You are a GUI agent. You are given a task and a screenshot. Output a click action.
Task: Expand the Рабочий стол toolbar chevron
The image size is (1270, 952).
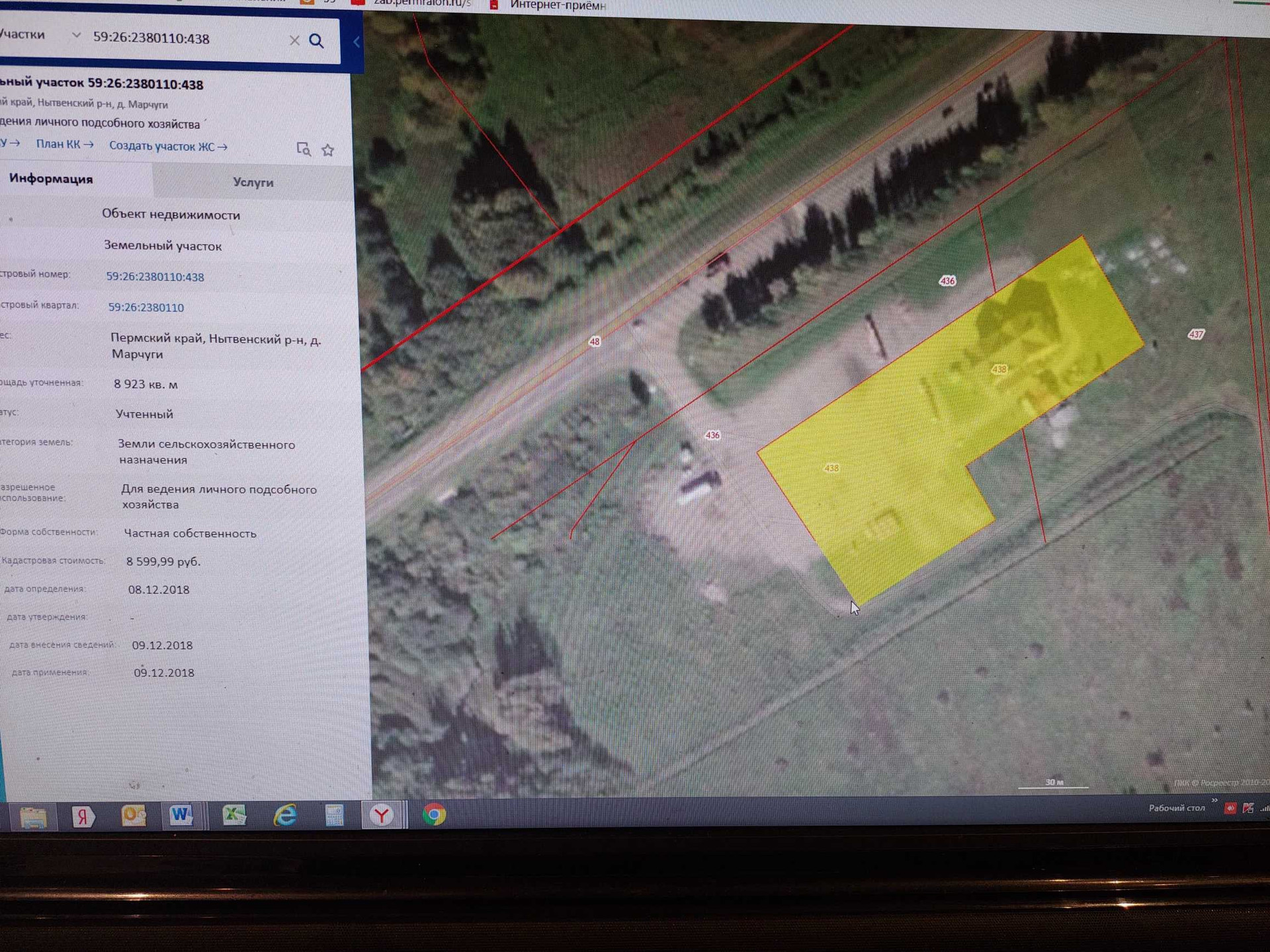click(1214, 800)
